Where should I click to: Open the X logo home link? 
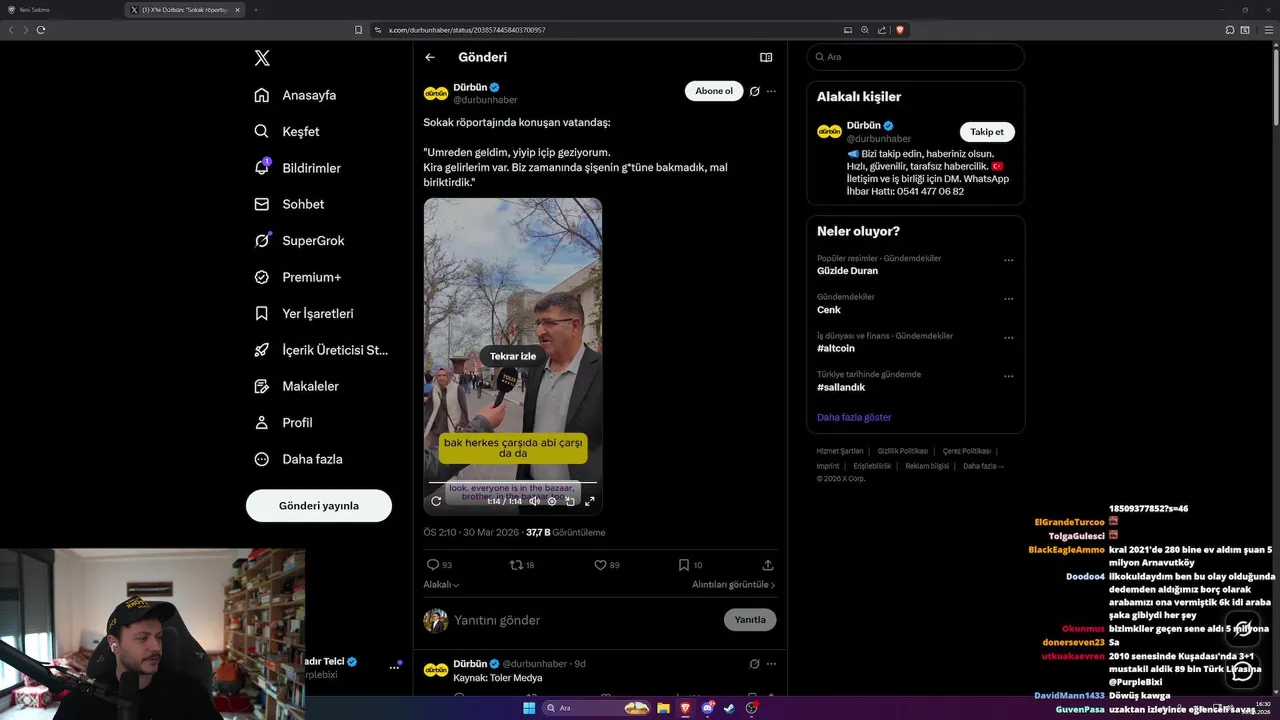pos(262,58)
